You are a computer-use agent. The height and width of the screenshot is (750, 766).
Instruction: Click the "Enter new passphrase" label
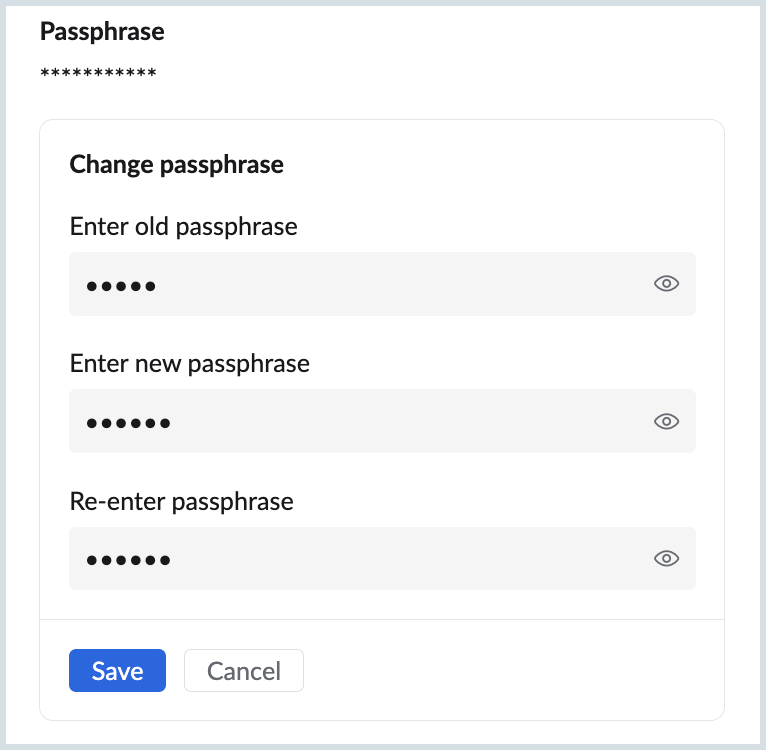tap(189, 363)
